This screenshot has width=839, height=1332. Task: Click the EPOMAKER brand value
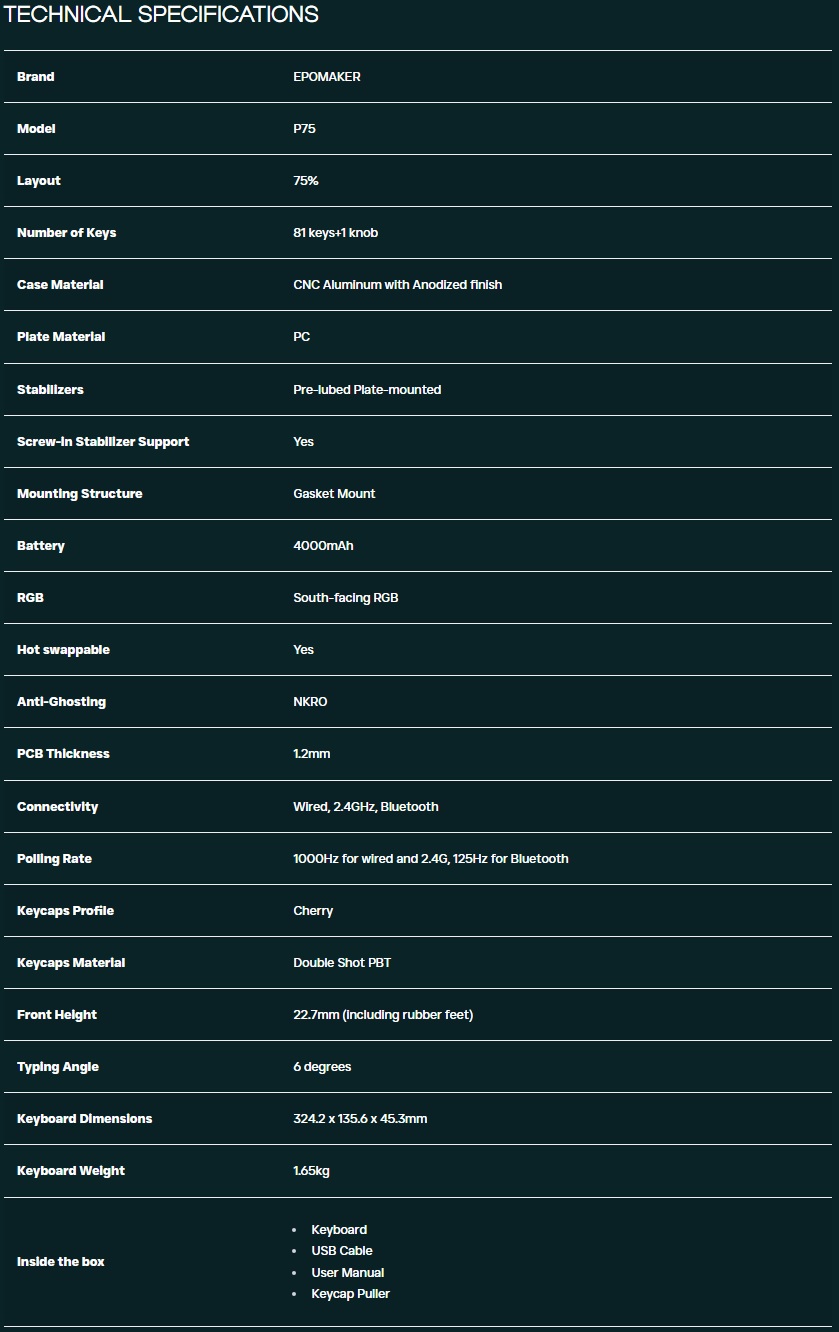pyautogui.click(x=327, y=77)
